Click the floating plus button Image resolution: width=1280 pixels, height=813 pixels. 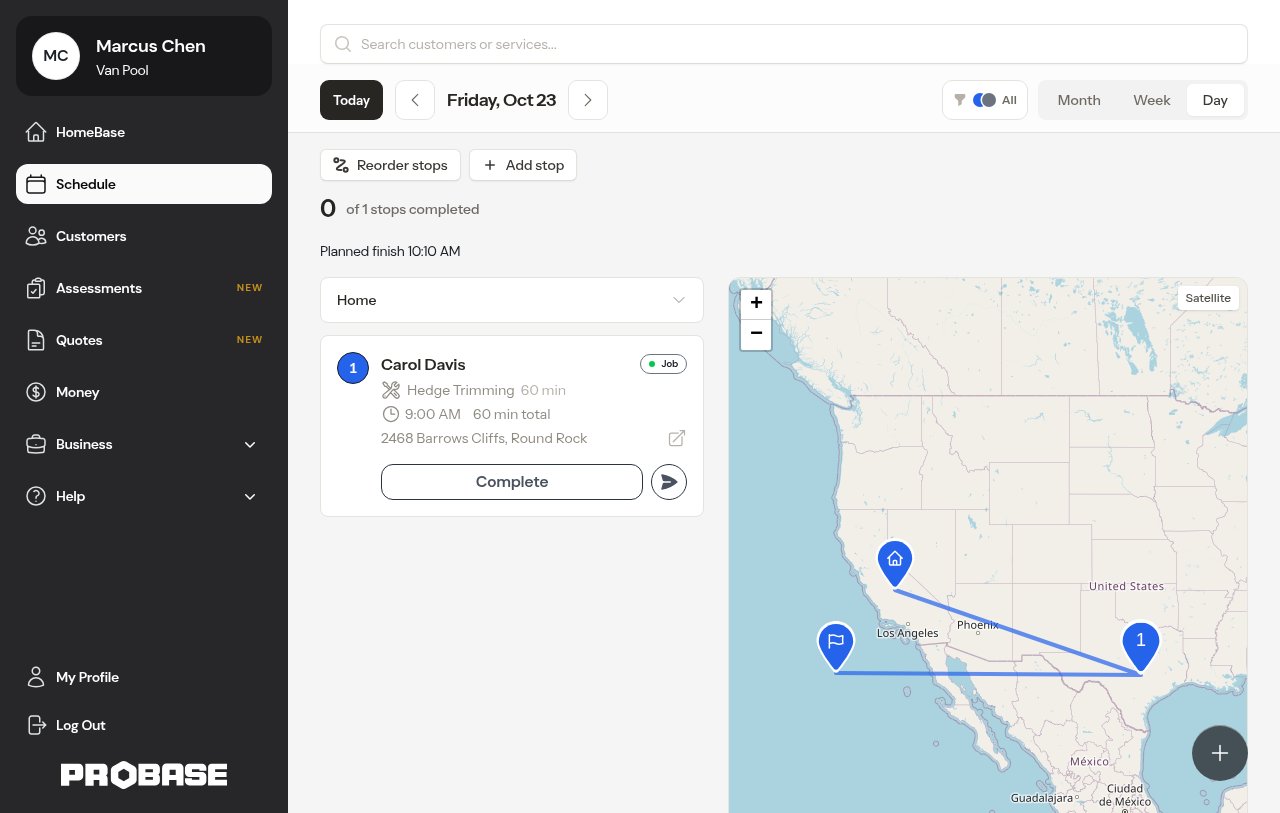pos(1220,753)
